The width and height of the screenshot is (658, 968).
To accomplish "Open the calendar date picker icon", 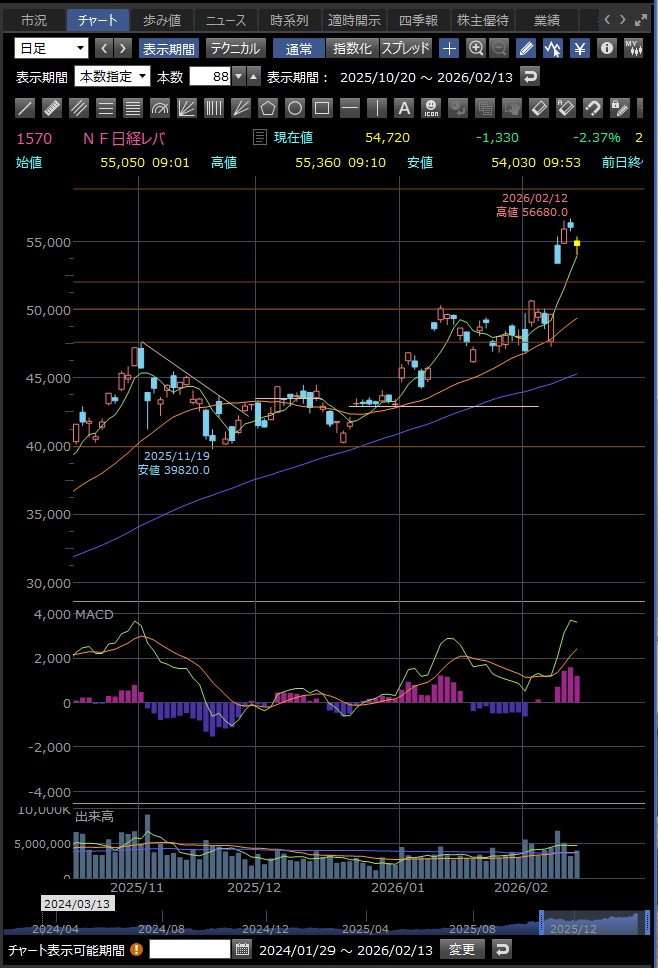I will coord(242,949).
